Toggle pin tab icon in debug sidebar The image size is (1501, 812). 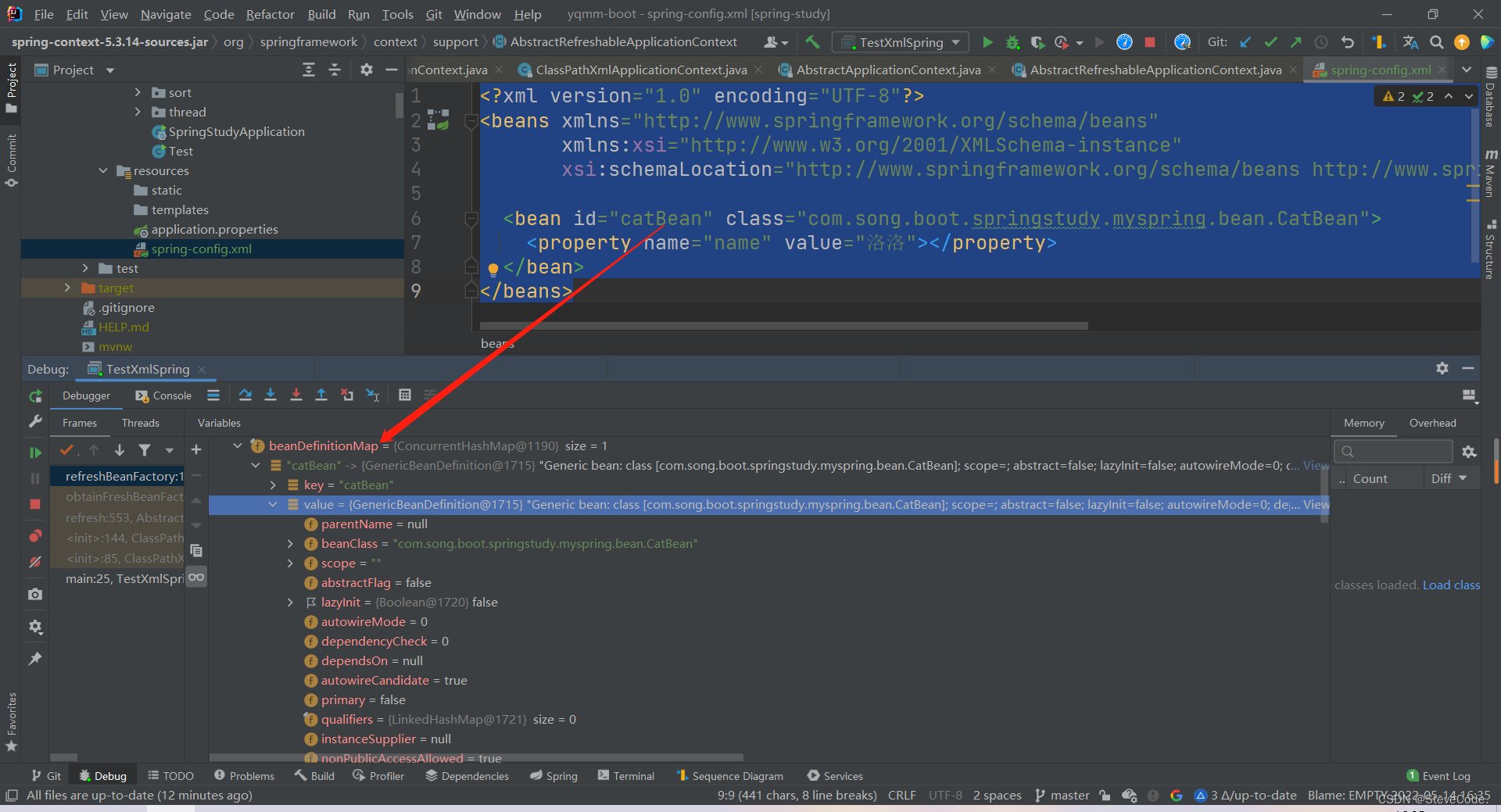click(35, 659)
